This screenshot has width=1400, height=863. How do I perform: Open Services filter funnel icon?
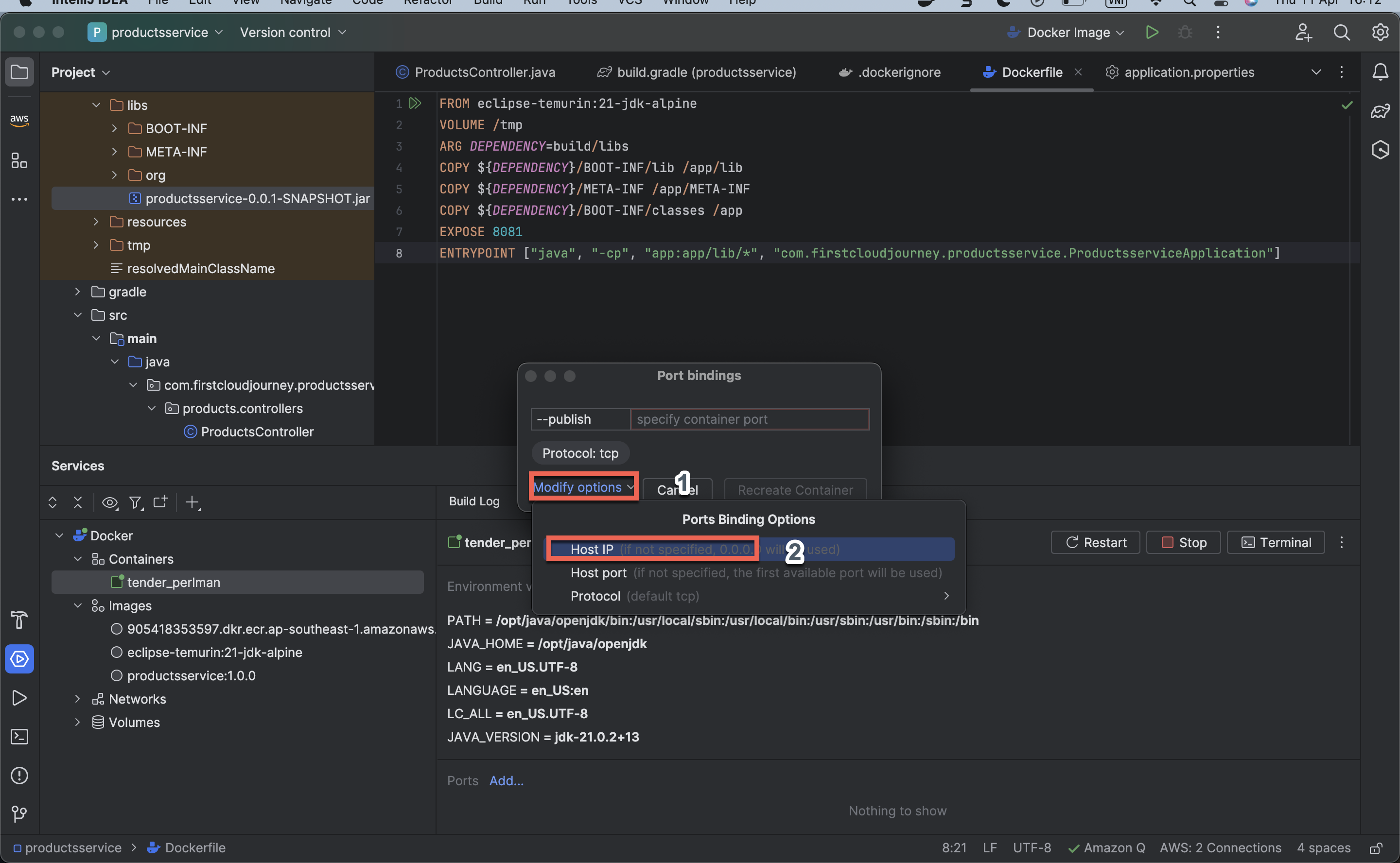point(135,502)
